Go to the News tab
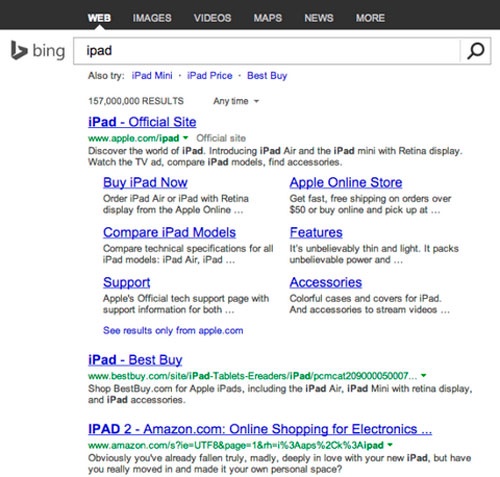Viewport: 500px width, 477px height. [x=319, y=18]
